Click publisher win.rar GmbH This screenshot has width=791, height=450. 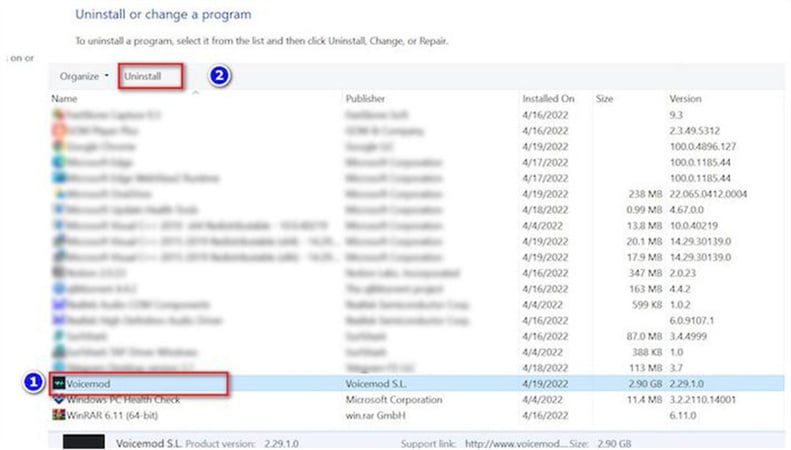click(x=375, y=415)
